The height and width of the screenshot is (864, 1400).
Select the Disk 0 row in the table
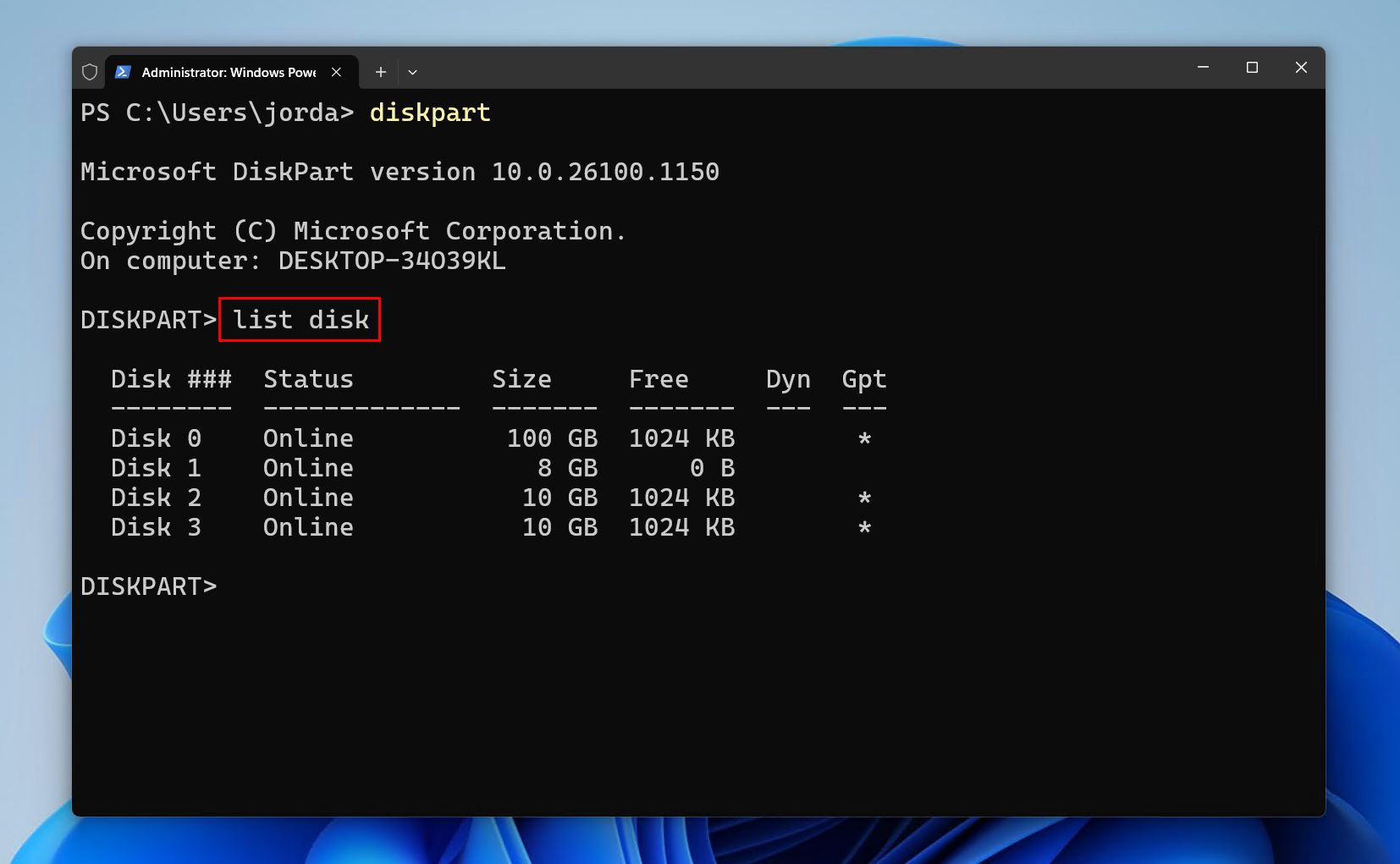[x=156, y=438]
